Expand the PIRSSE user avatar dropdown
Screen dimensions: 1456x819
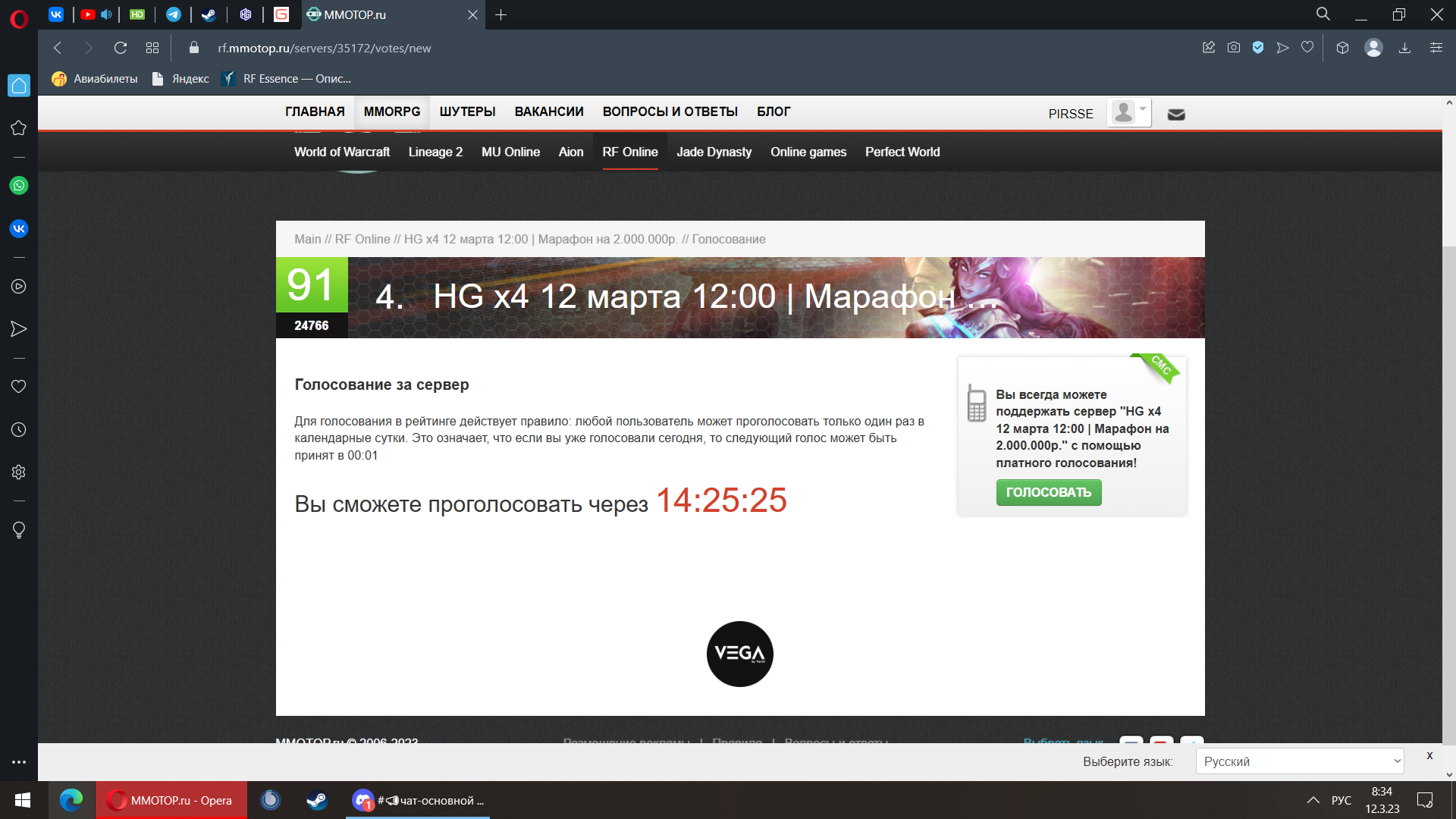(x=1128, y=112)
